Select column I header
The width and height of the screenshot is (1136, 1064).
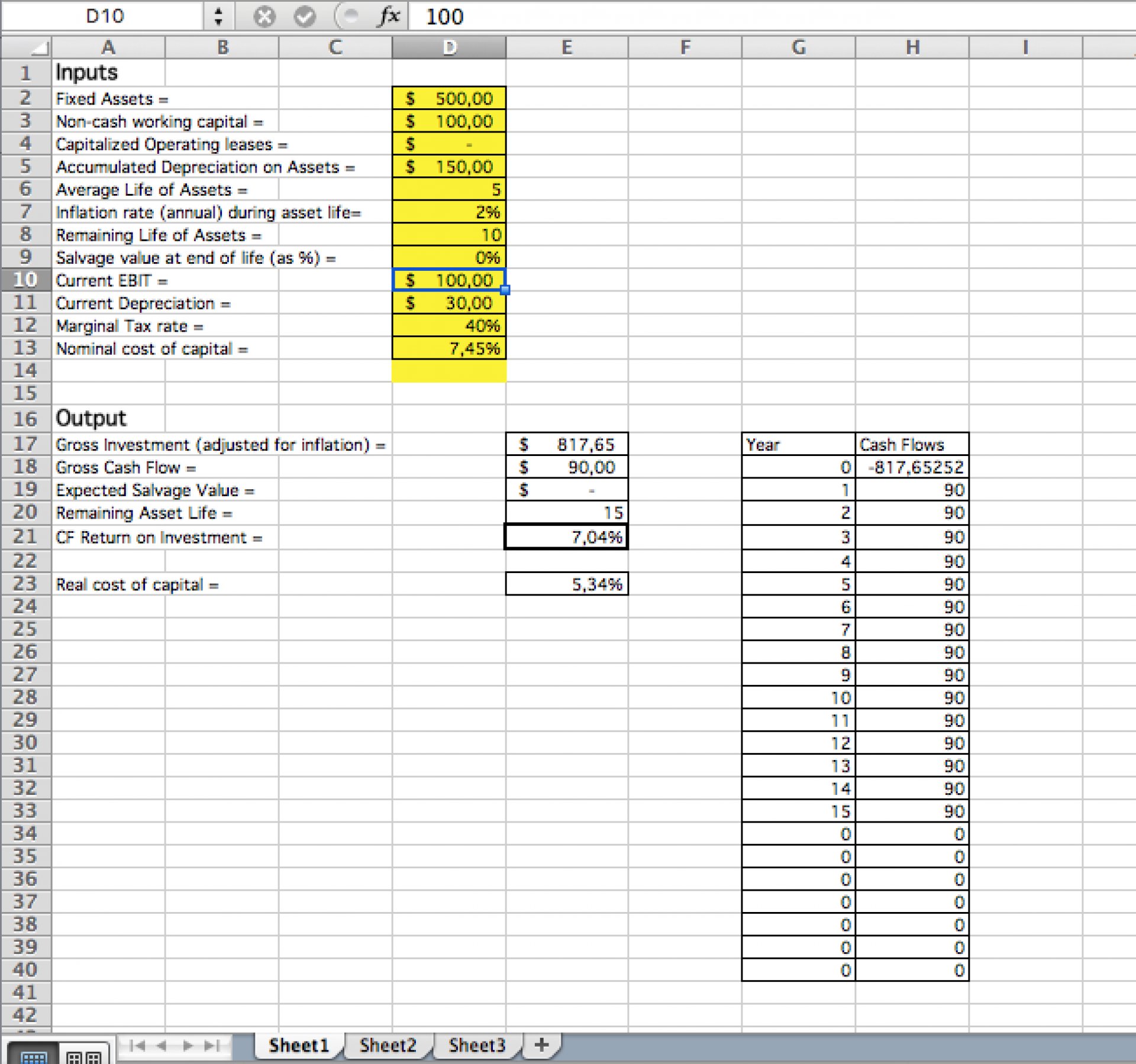coord(1026,48)
